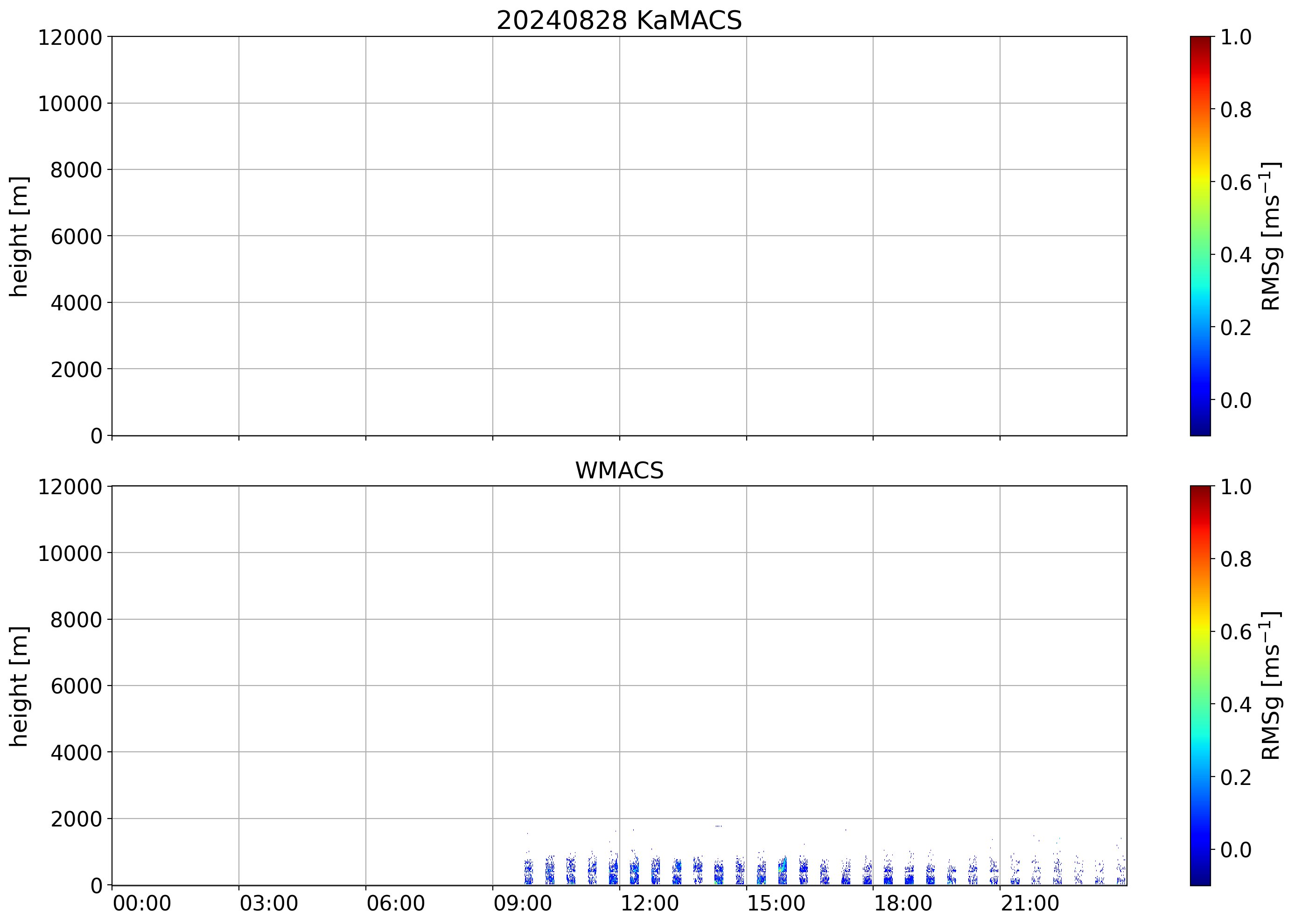This screenshot has height=924, width=1295.
Task: Click the 18:00 tick label
Action: pyautogui.click(x=903, y=903)
